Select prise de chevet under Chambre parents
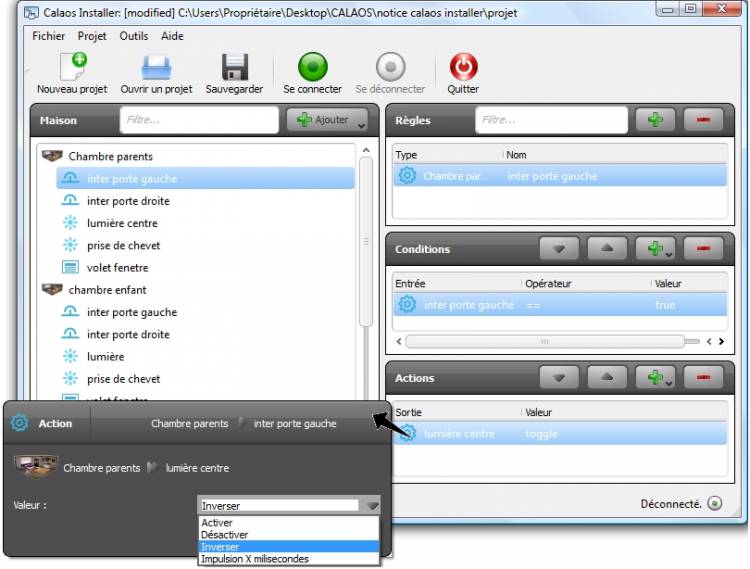750x569 pixels. point(123,245)
